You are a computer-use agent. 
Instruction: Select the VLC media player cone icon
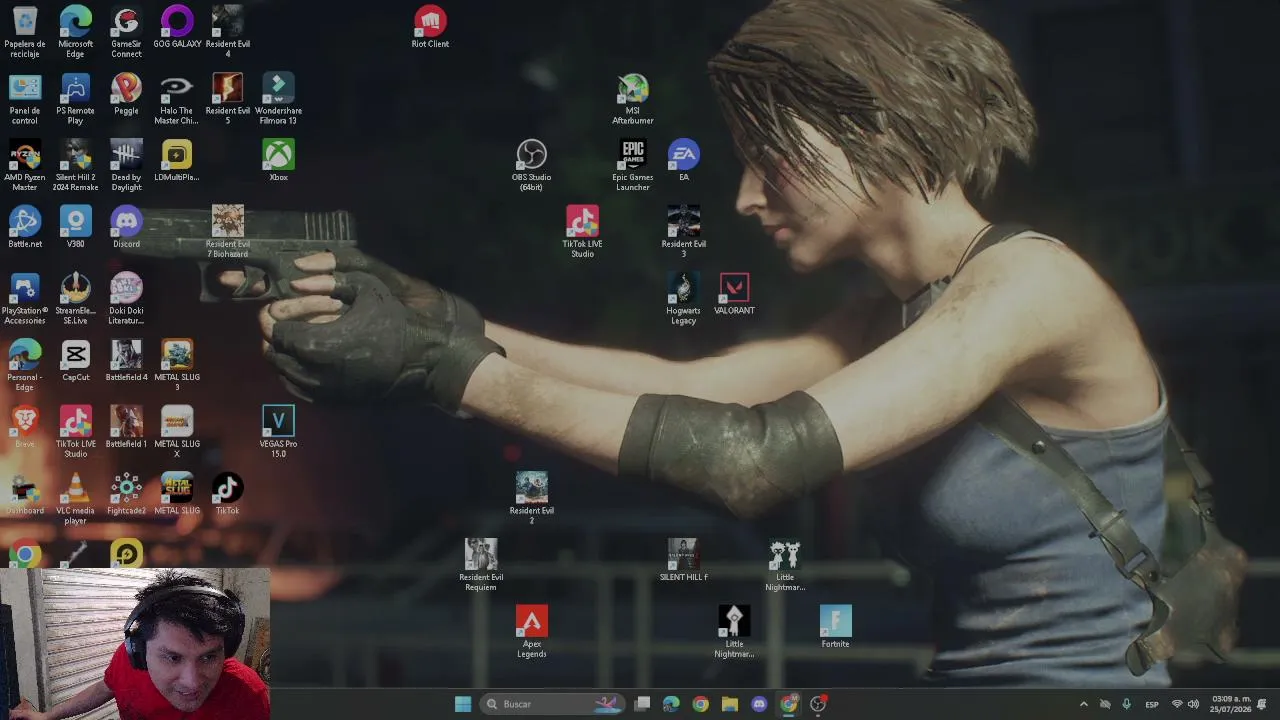(75, 499)
